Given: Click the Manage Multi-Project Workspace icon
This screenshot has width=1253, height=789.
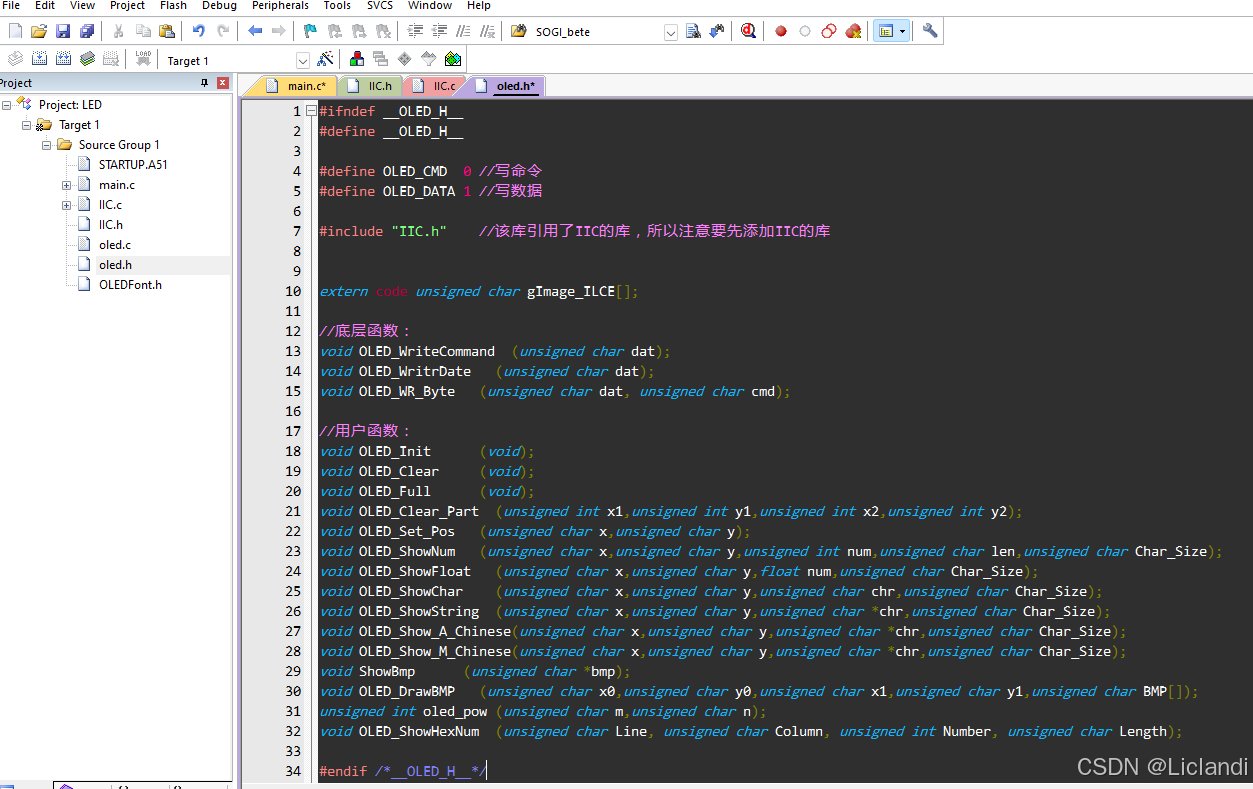Looking at the screenshot, I should coord(381,59).
